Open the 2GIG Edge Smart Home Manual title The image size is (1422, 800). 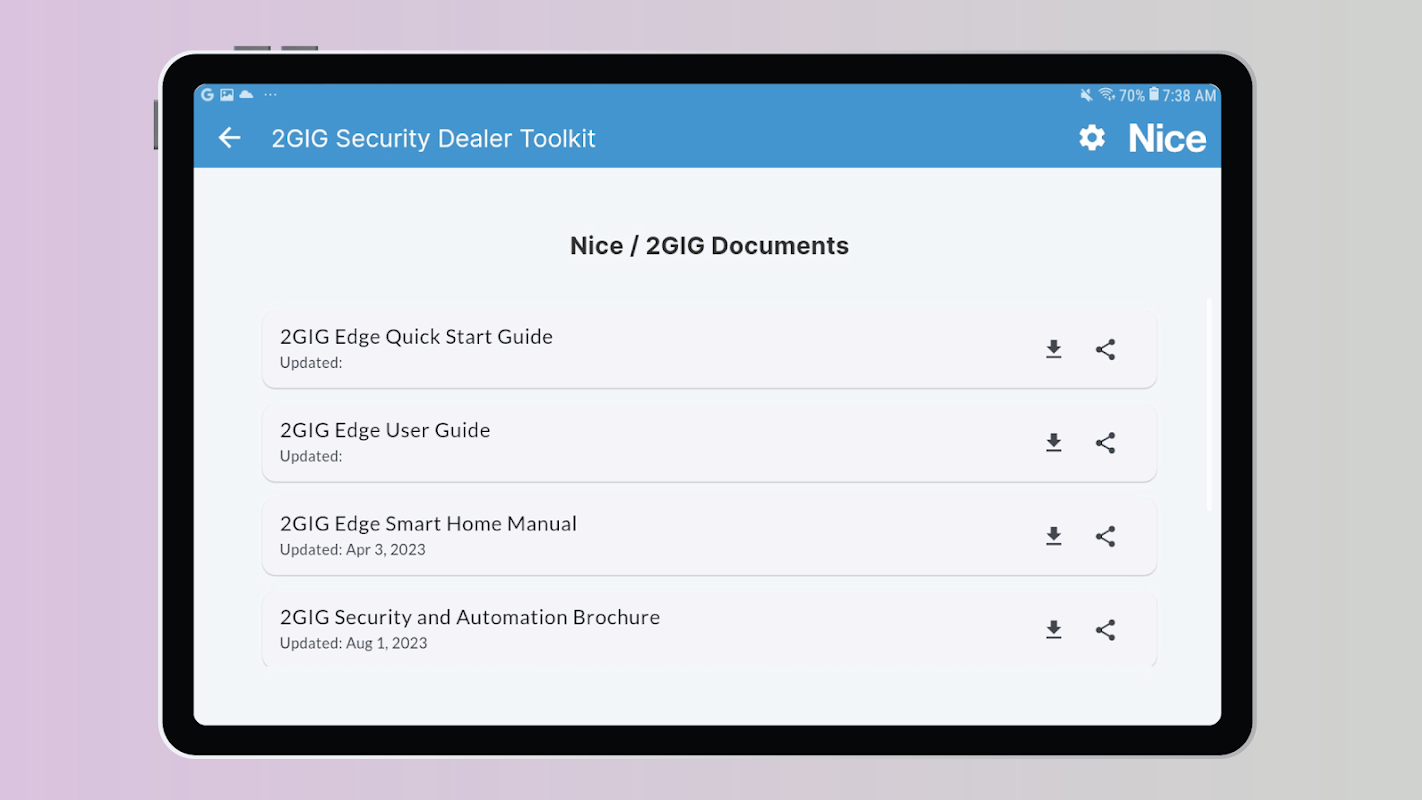click(428, 524)
